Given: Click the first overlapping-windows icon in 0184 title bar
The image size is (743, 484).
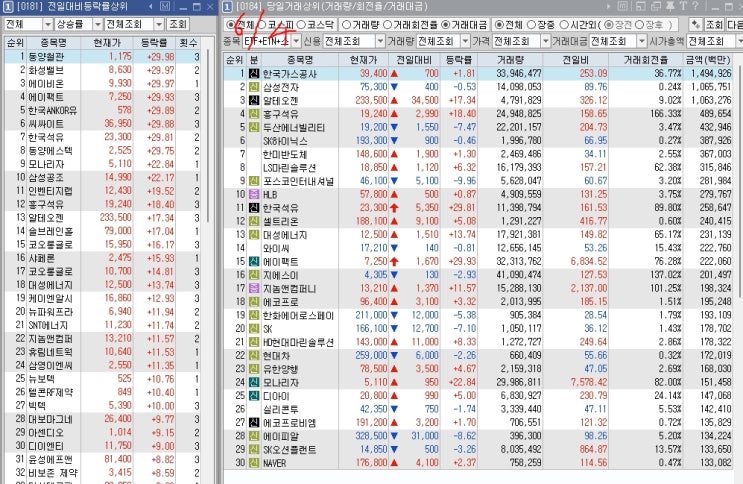Looking at the screenshot, I should 641,7.
